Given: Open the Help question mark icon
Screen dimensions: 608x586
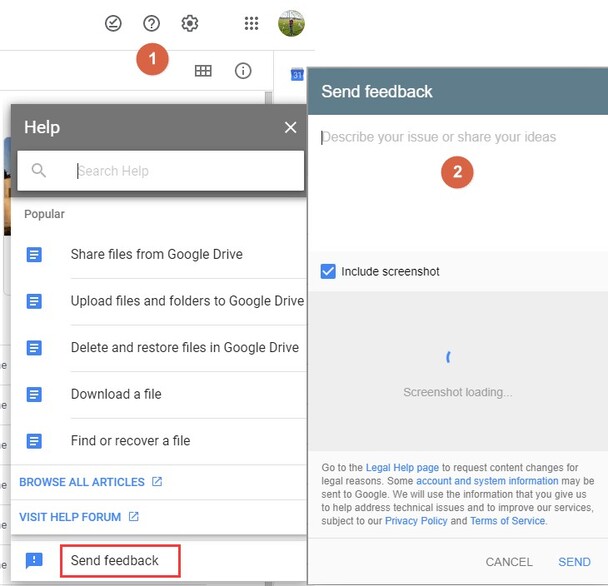Looking at the screenshot, I should click(151, 23).
